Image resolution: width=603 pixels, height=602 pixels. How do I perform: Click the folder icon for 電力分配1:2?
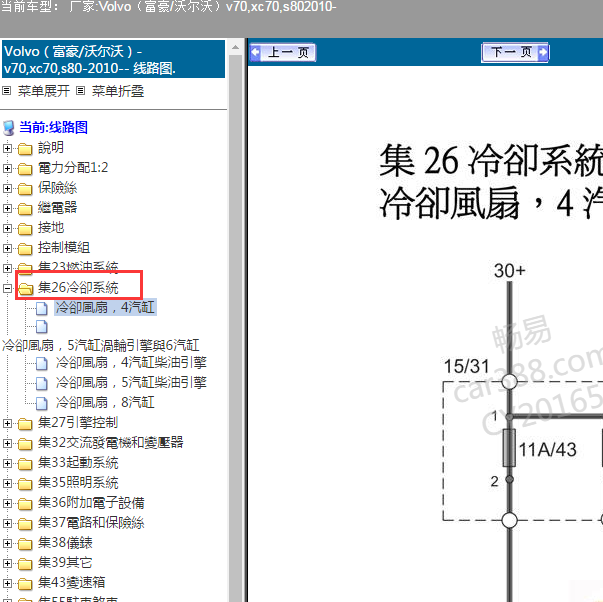(x=25, y=168)
